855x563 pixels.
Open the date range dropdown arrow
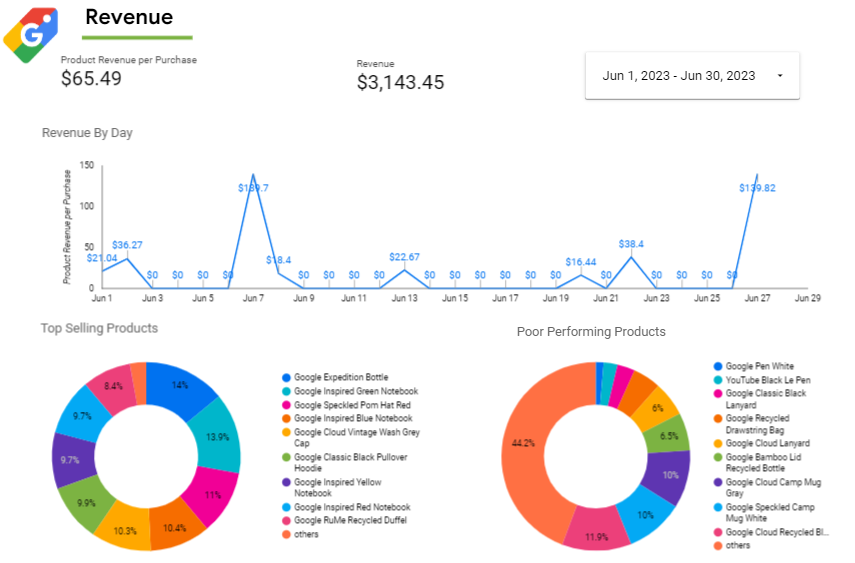click(x=780, y=76)
